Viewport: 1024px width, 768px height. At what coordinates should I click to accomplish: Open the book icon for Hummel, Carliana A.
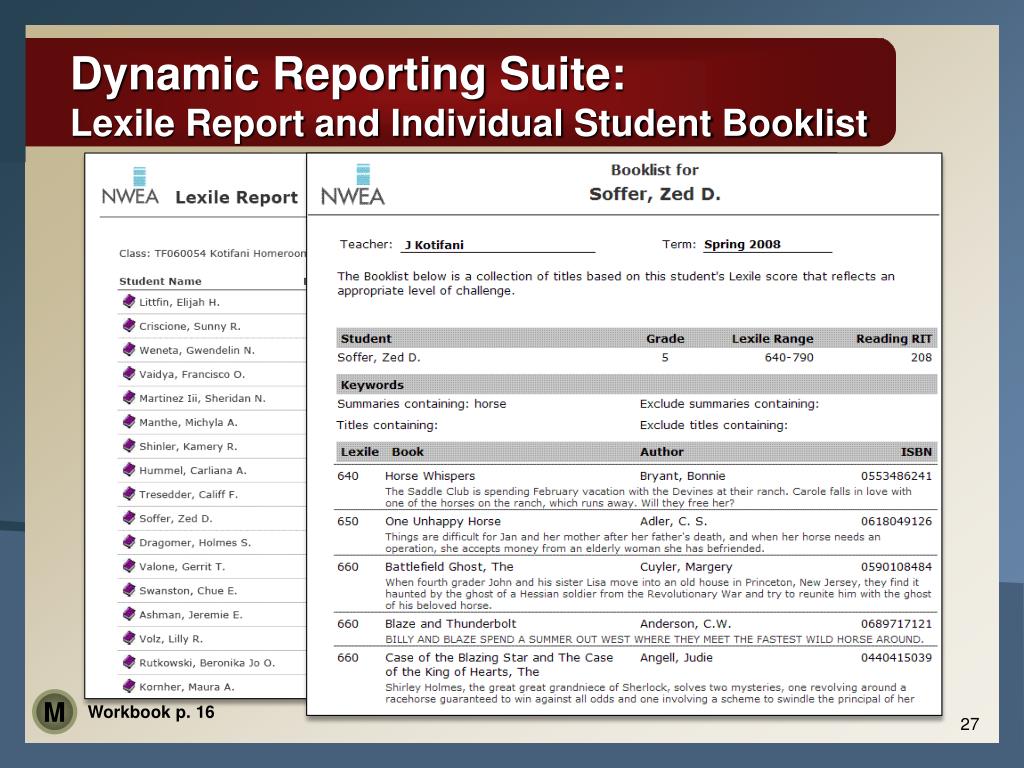[x=129, y=470]
